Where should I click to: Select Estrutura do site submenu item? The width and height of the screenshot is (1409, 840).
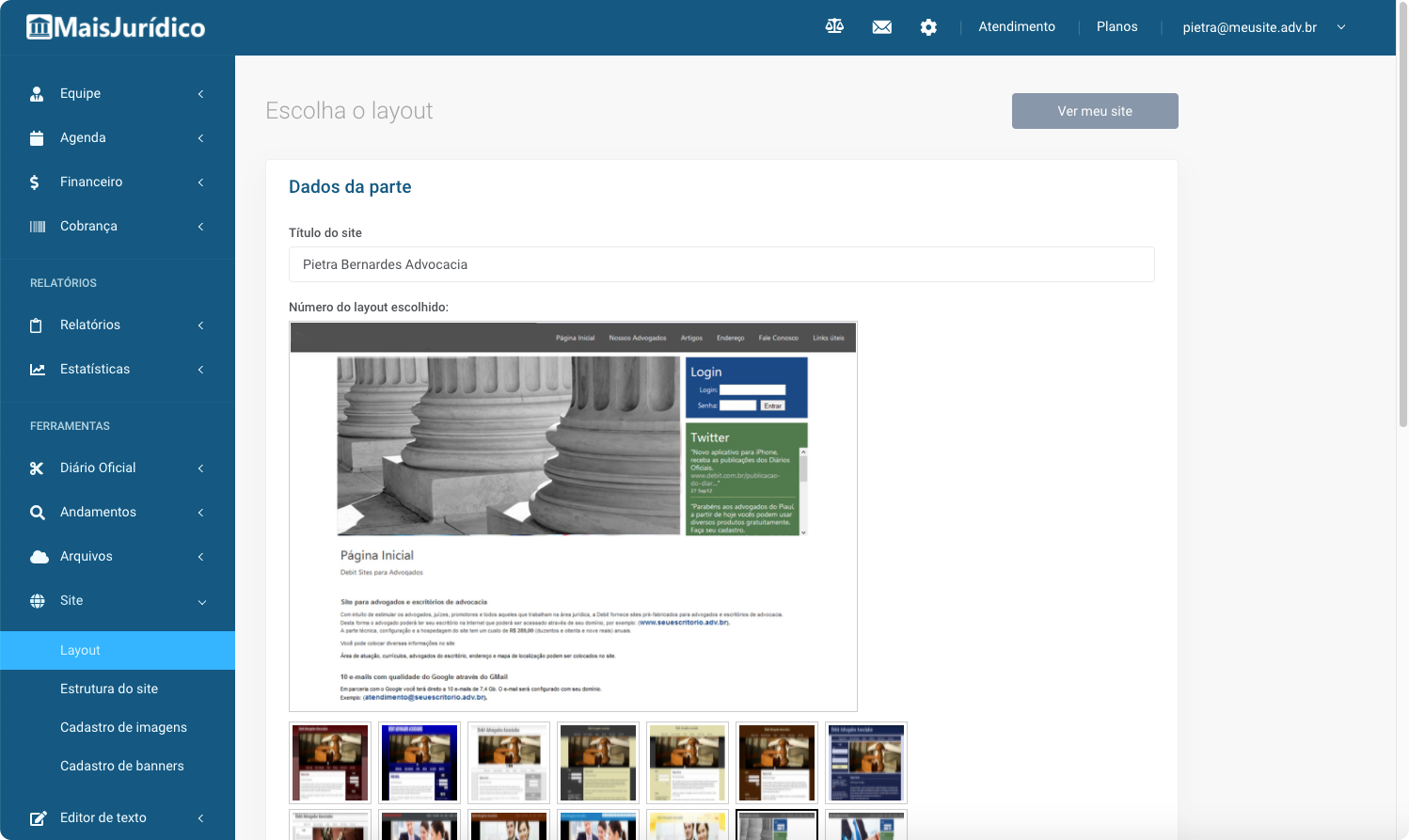[109, 689]
